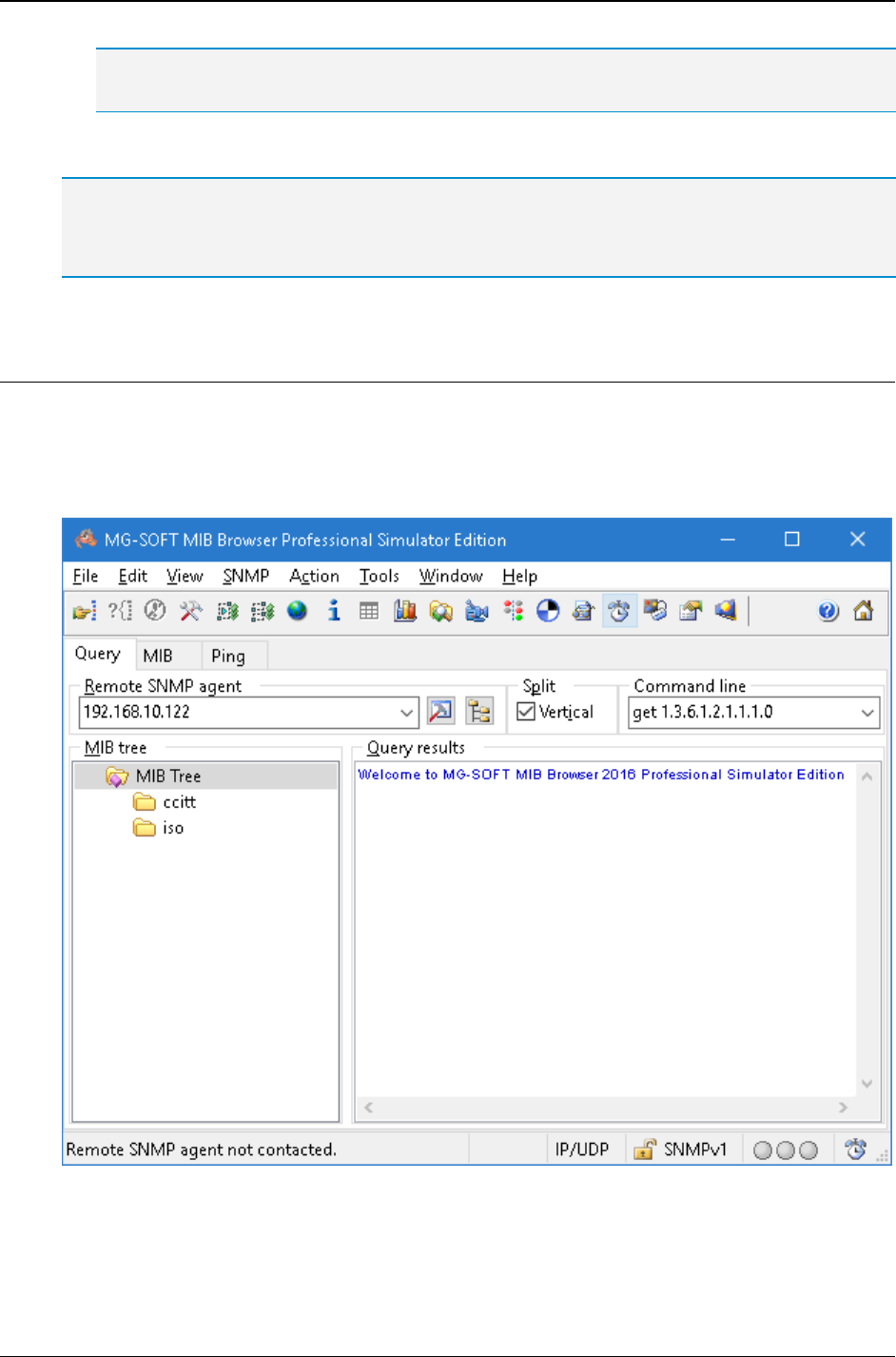896x1357 pixels.
Task: Click the IP/UDP status bar entry
Action: pos(582,1150)
